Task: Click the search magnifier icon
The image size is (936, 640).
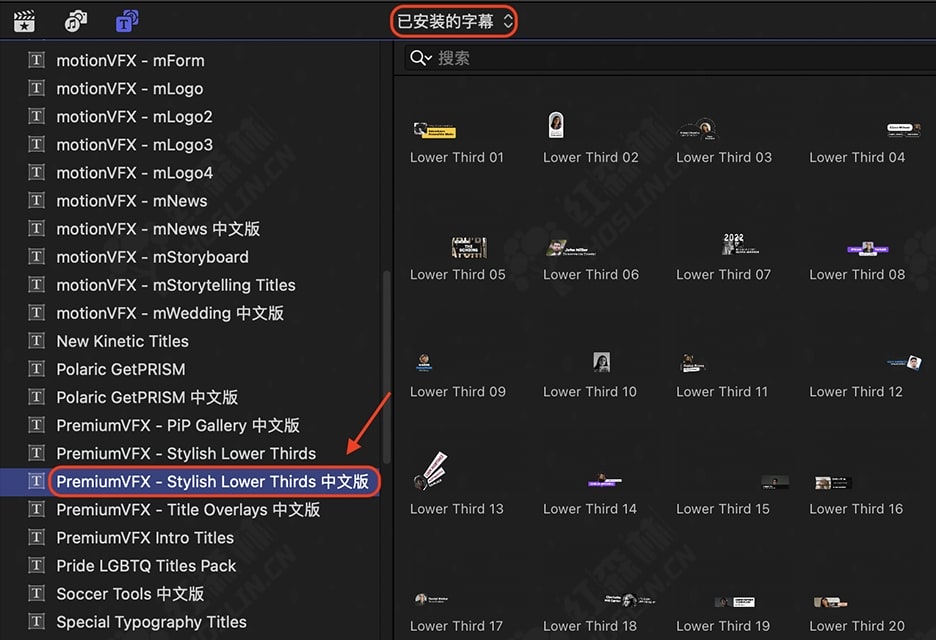Action: pyautogui.click(x=417, y=58)
